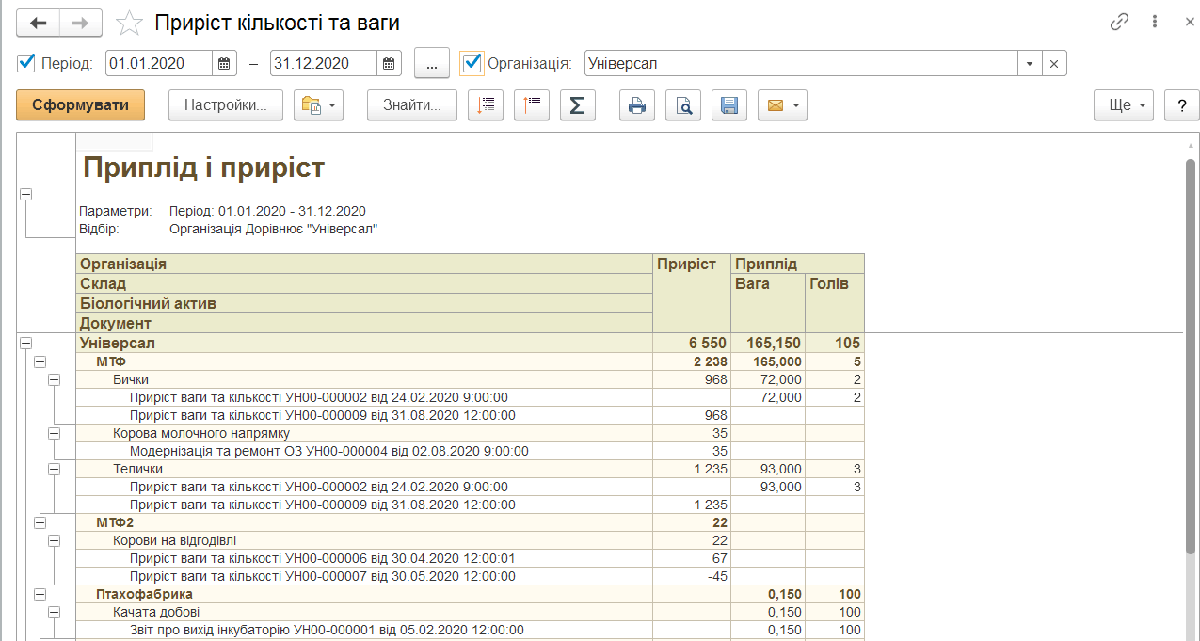Select the Корови на відгодівлі row
This screenshot has width=1200, height=641.
[x=470, y=540]
